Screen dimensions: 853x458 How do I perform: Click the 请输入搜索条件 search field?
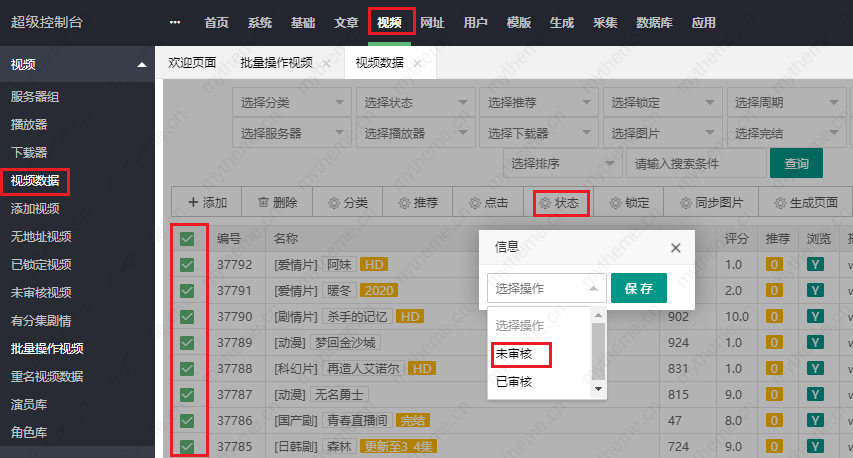[x=694, y=163]
